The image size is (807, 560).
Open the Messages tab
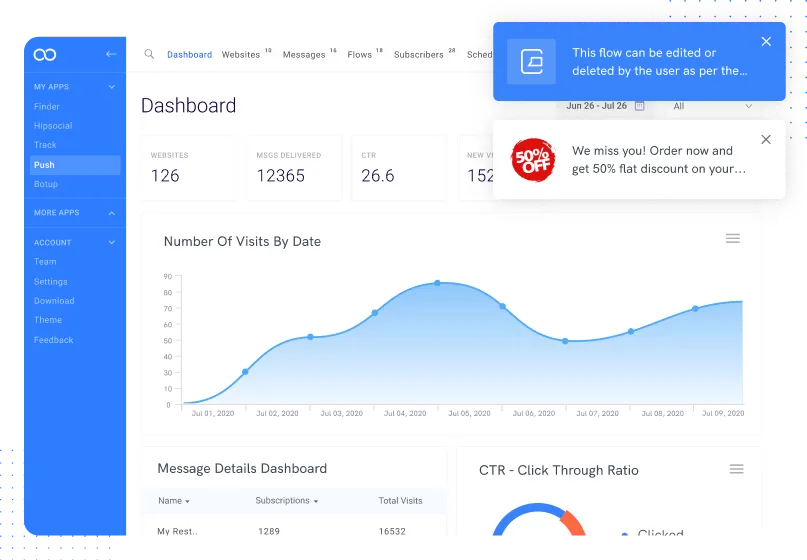304,55
